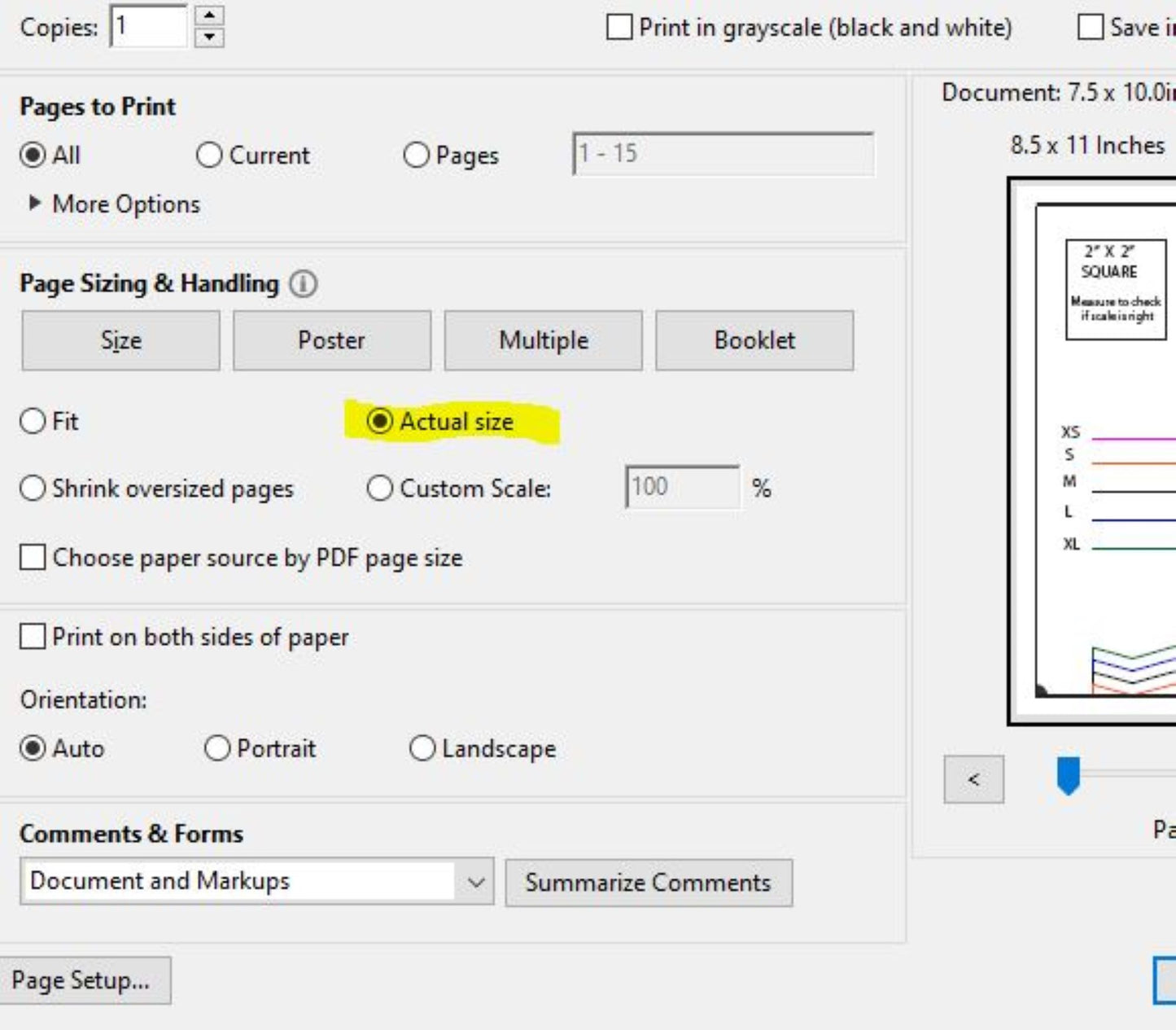Click previous page arrow button

tap(973, 779)
